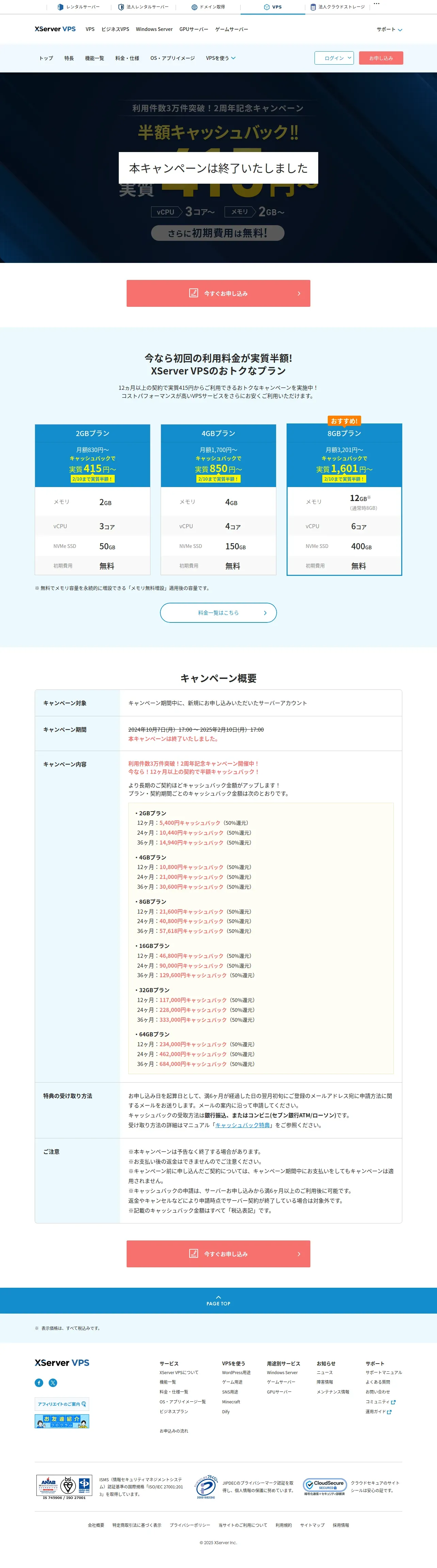Click footer link 採用情報
The image size is (437, 1568).
point(341,1525)
